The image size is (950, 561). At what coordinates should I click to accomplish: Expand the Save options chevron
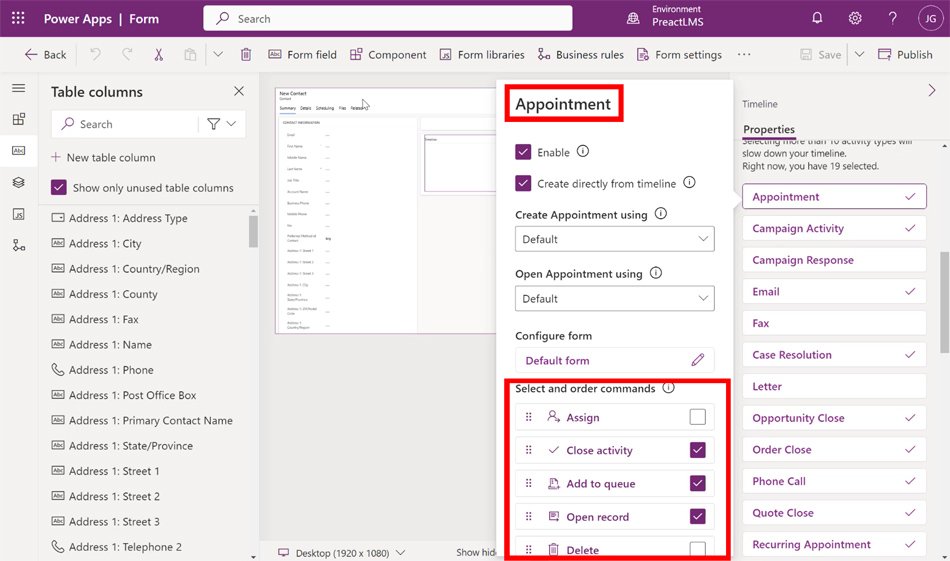(x=859, y=55)
